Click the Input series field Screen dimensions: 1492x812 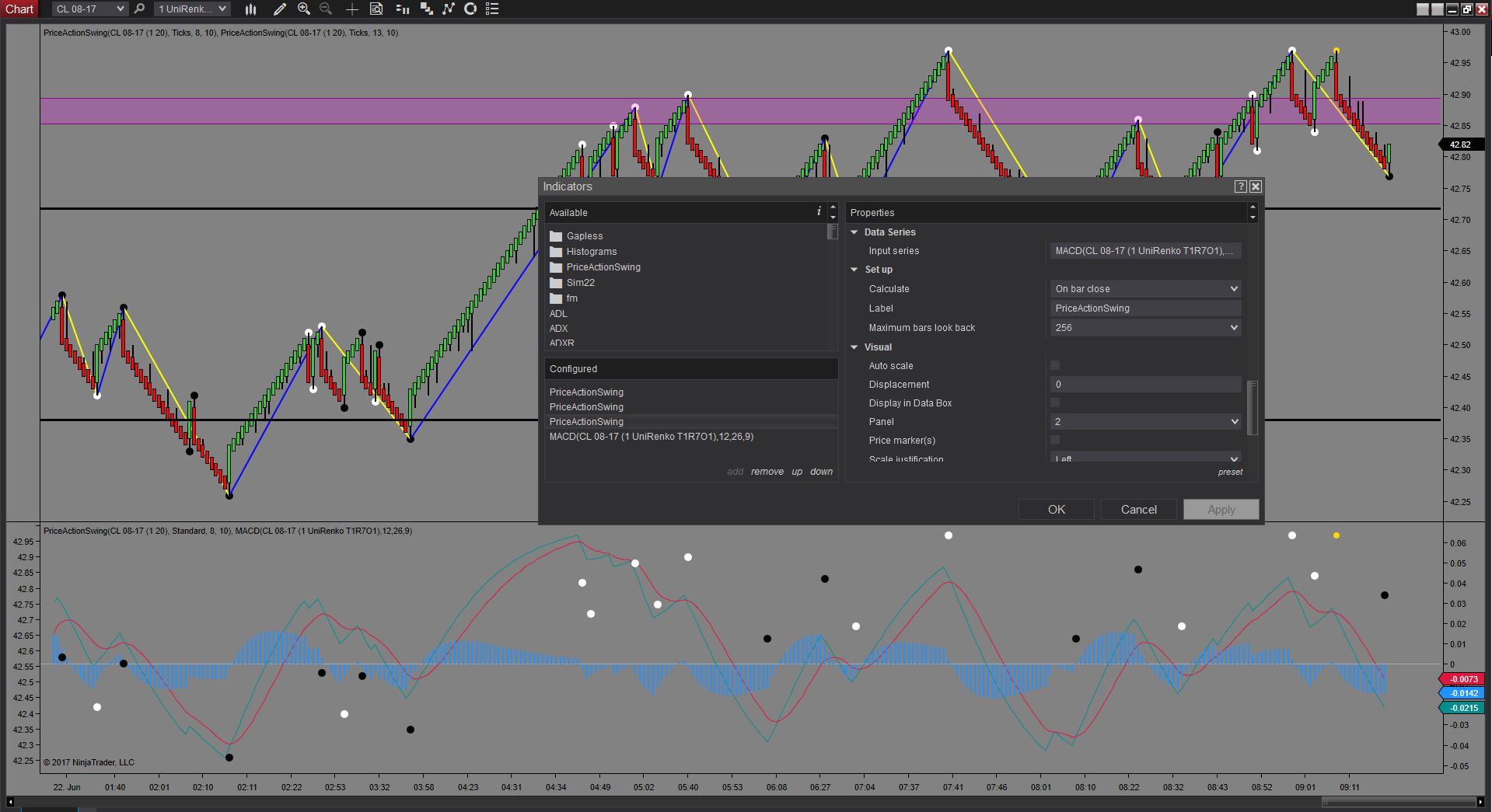click(x=1145, y=251)
